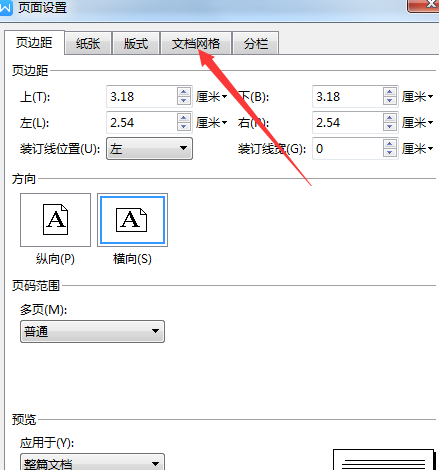This screenshot has width=439, height=470.
Task: Click the top margin 3.18 input field
Action: click(142, 97)
